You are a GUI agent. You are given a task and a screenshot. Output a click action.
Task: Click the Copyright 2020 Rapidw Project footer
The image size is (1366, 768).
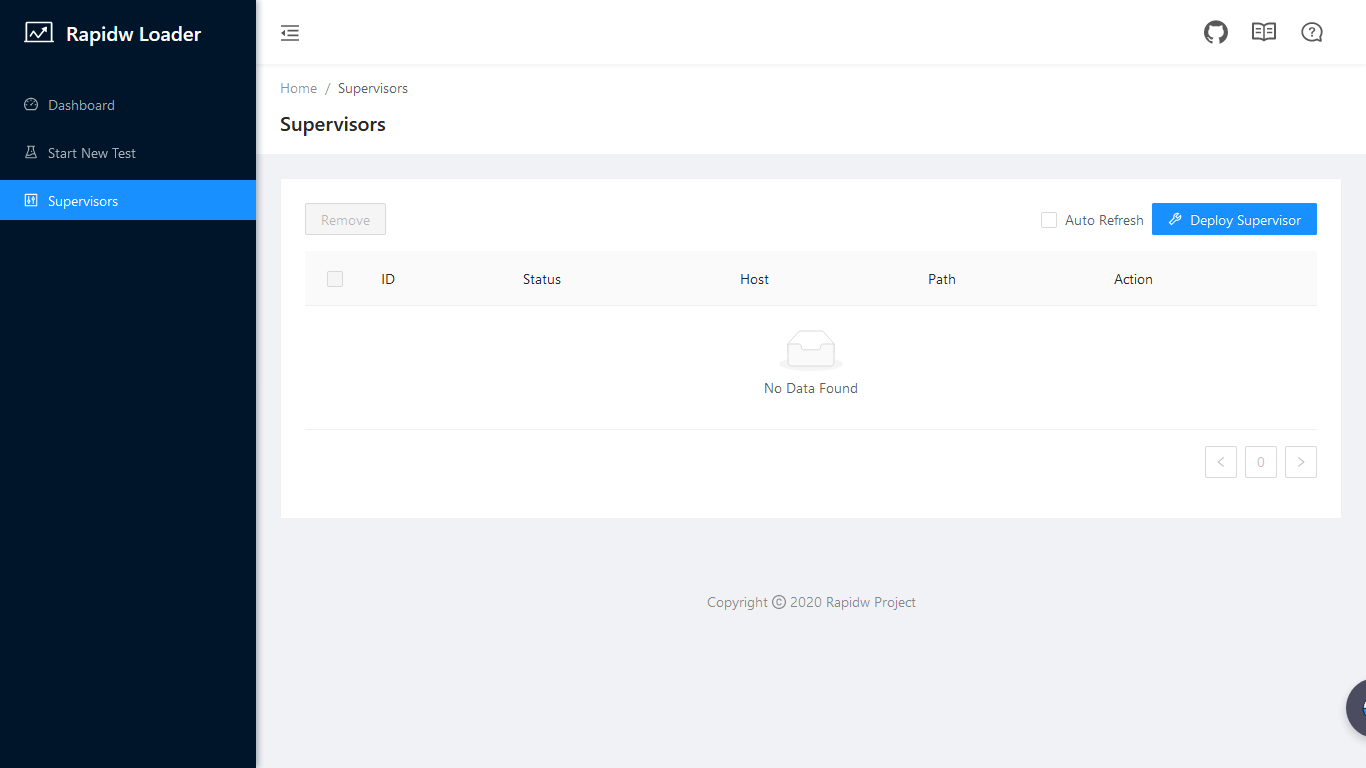(x=811, y=602)
